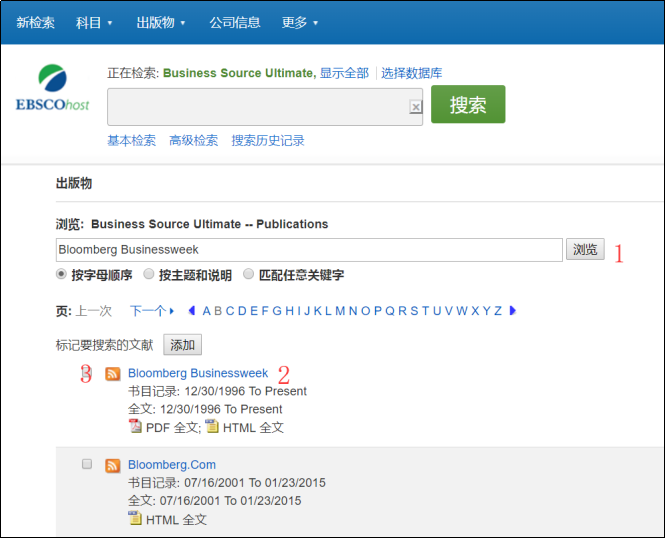Click Business Source Ultimate database name
Image resolution: width=665 pixels, height=539 pixels.
(x=240, y=73)
